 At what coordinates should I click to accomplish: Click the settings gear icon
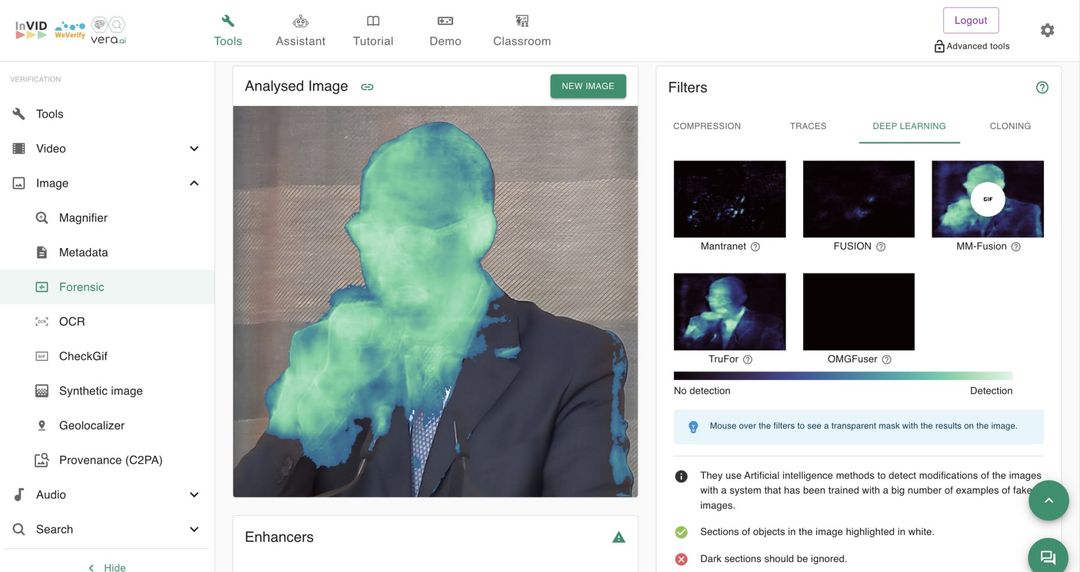[1047, 30]
